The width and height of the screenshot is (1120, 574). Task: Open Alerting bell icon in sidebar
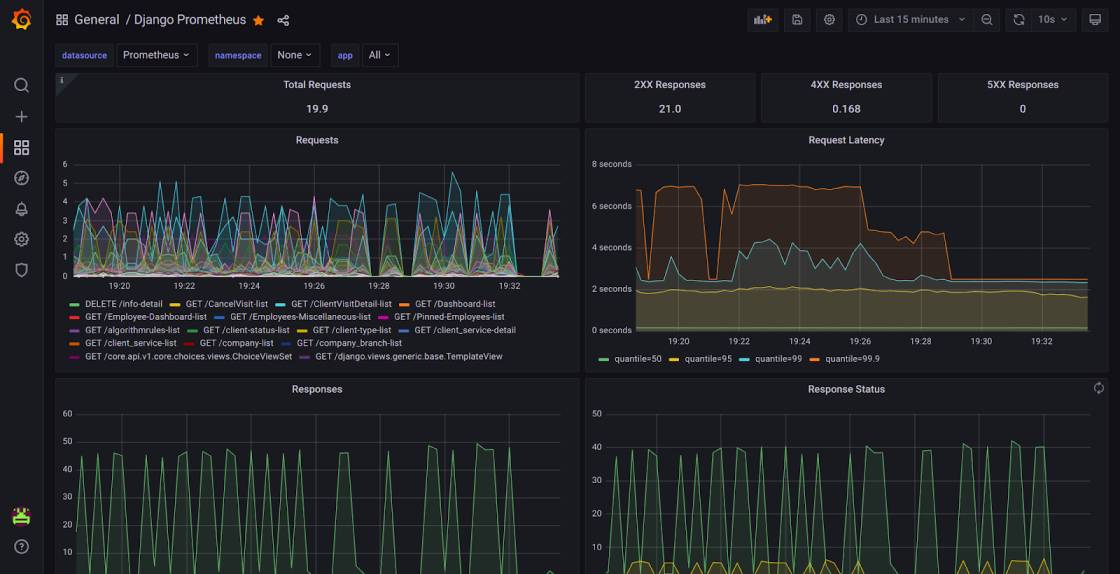[21, 208]
